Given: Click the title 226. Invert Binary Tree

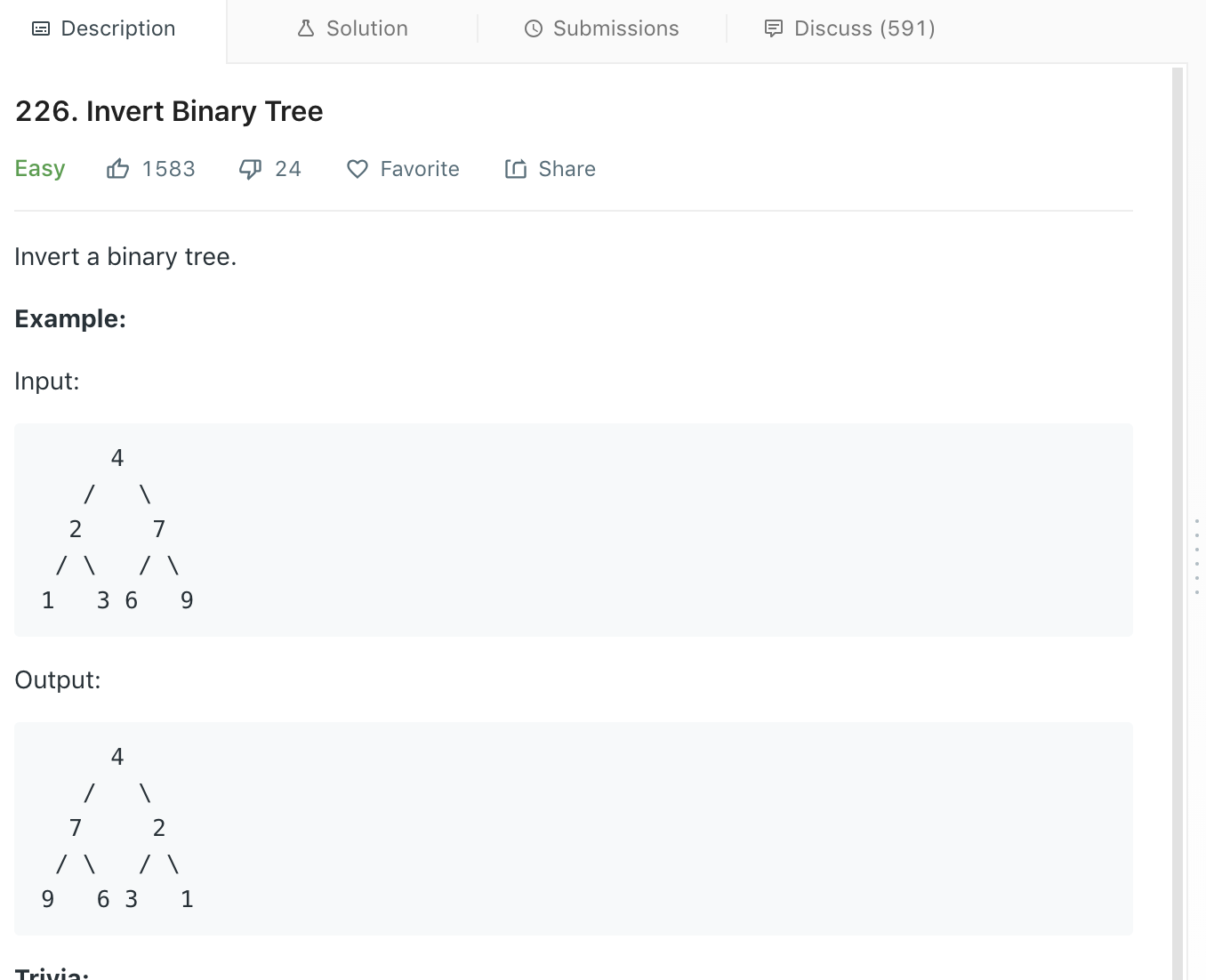Looking at the screenshot, I should point(169,111).
